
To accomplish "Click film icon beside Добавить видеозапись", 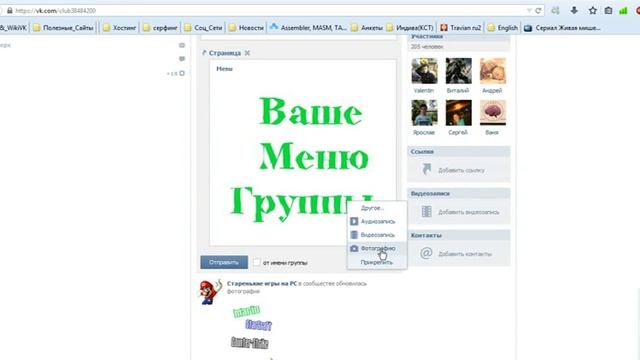I will click(x=427, y=211).
